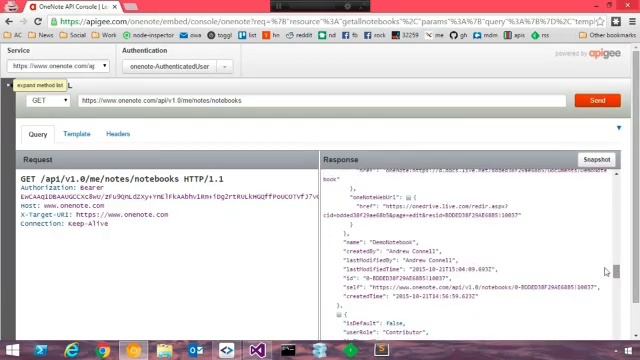Select the "Contributor" userRole value
Image resolution: width=640 pixels, height=360 pixels.
(406, 332)
